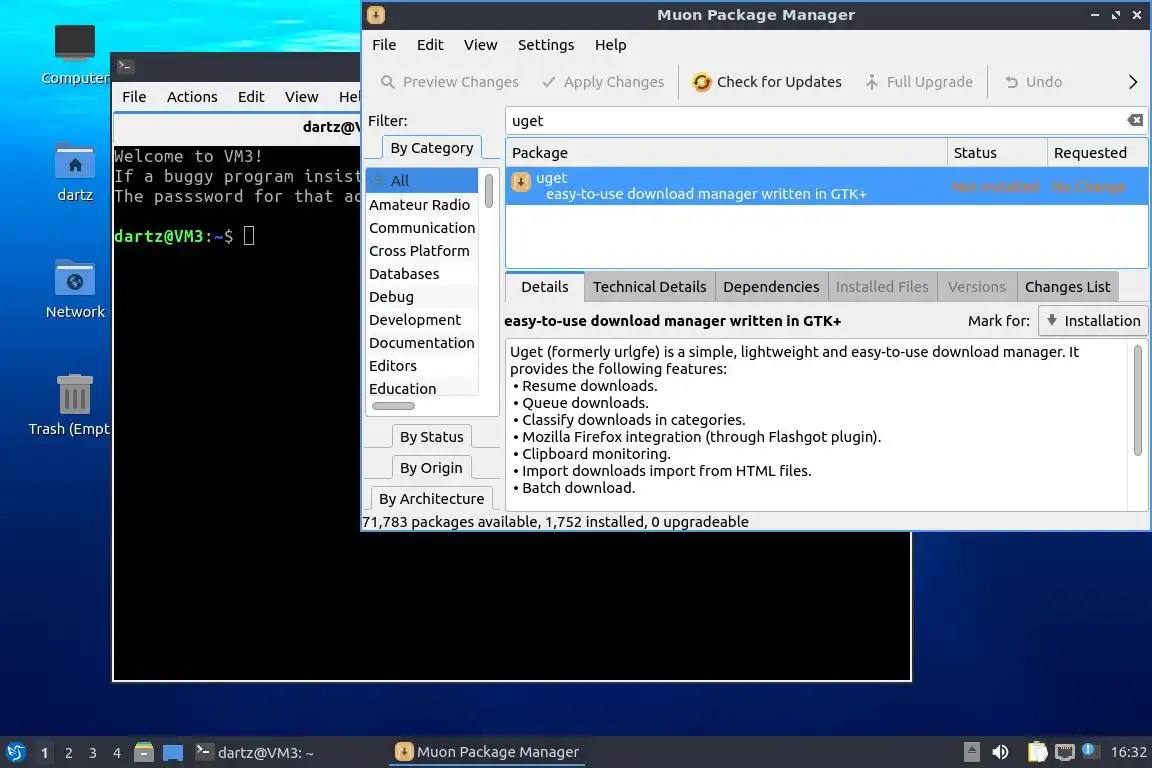Click Undo toolbar button
The image size is (1152, 768).
(1033, 82)
